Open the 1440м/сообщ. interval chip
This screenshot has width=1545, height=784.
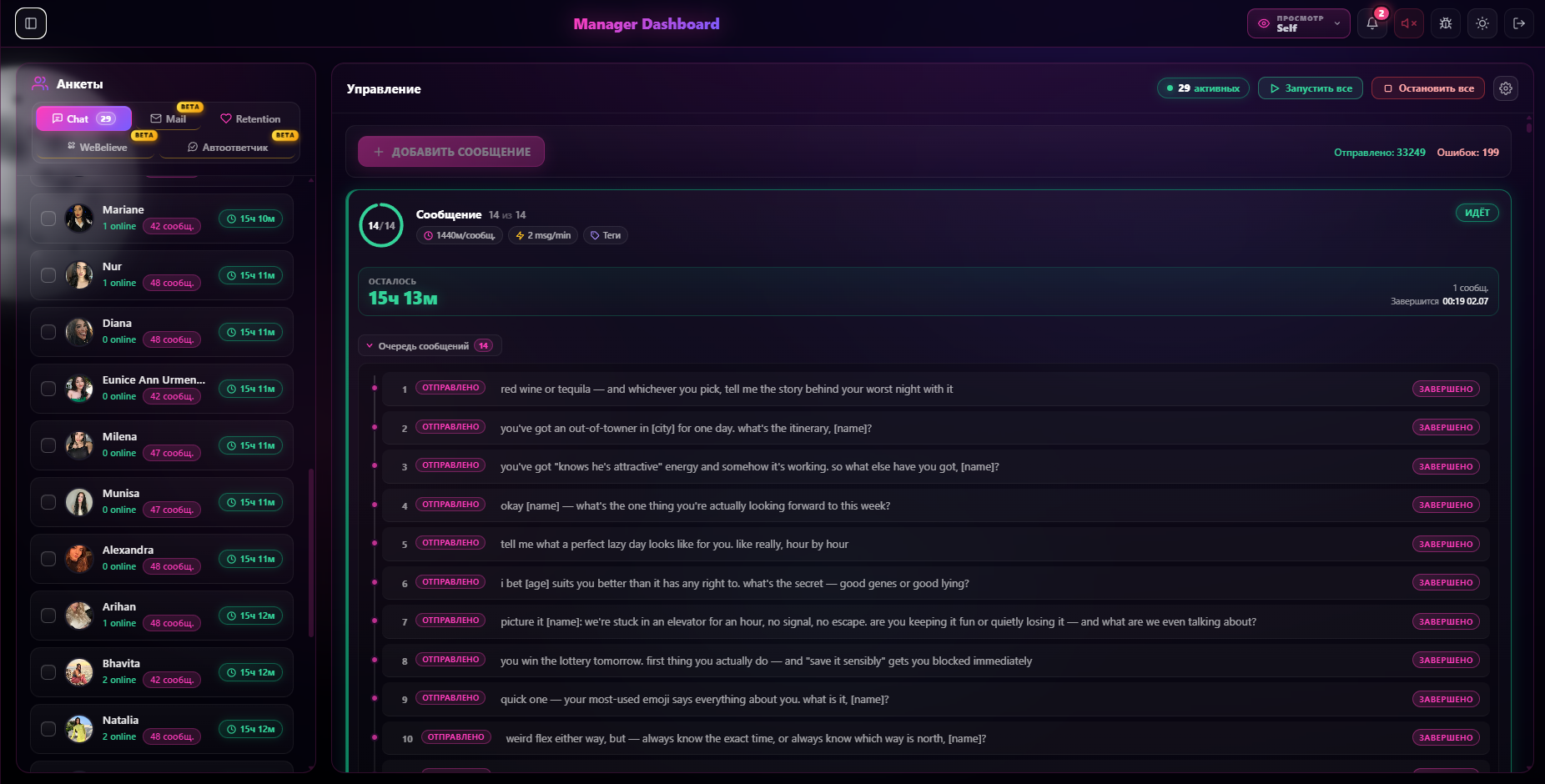click(460, 235)
